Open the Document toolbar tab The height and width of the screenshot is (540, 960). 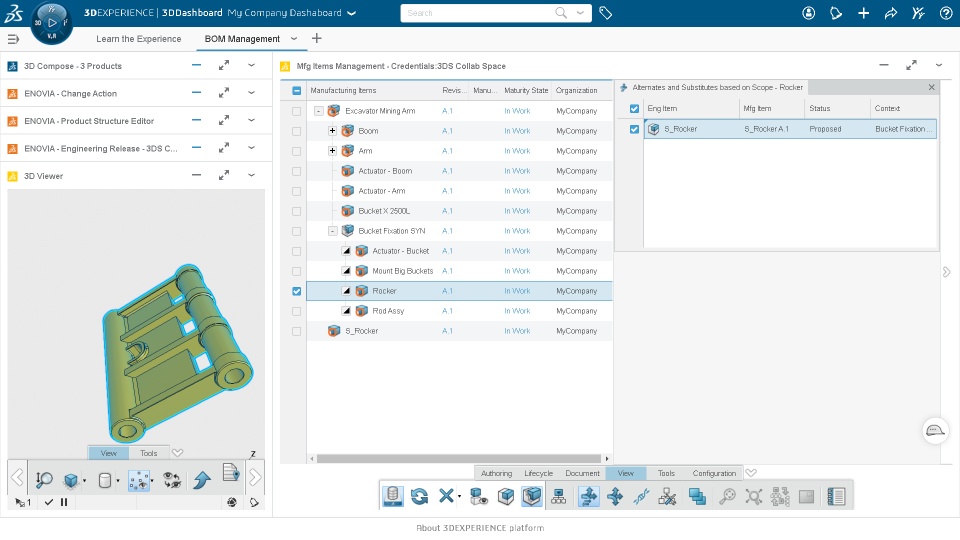click(x=582, y=473)
